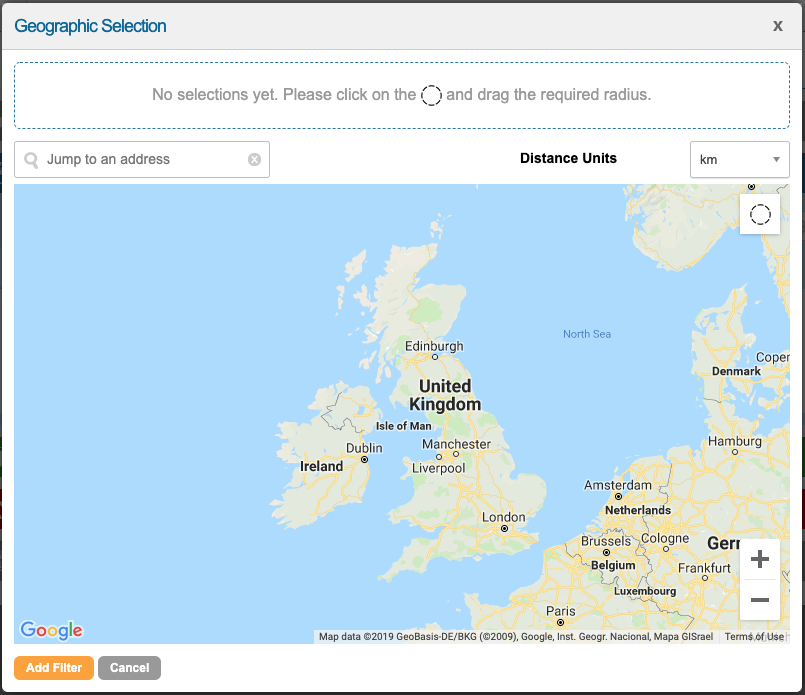Image resolution: width=805 pixels, height=695 pixels.
Task: Click the North Sea label on map
Action: pos(587,334)
